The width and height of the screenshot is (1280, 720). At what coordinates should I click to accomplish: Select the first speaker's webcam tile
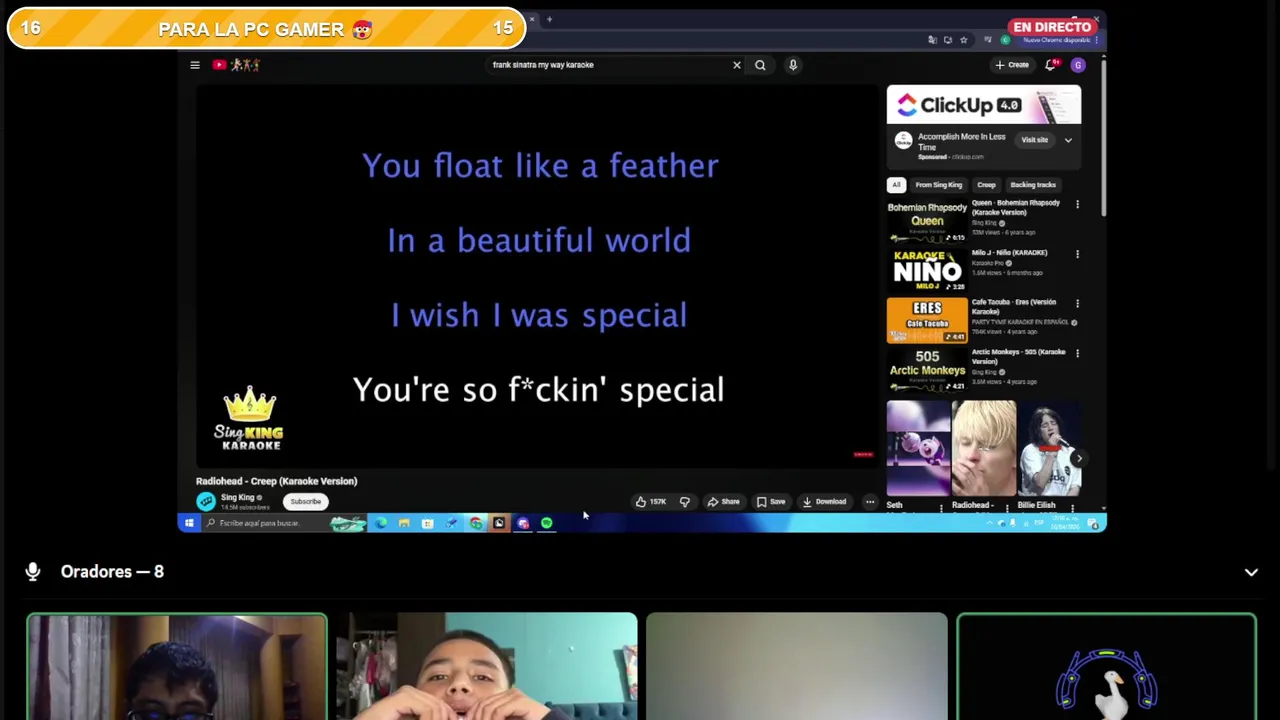[x=177, y=666]
